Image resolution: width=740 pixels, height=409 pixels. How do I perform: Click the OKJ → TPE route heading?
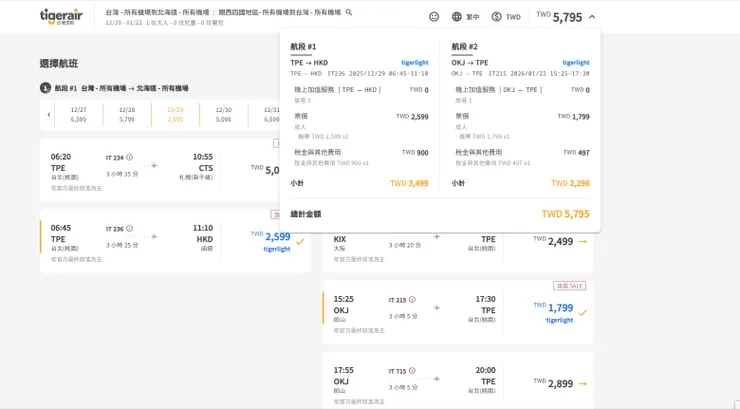(470, 62)
